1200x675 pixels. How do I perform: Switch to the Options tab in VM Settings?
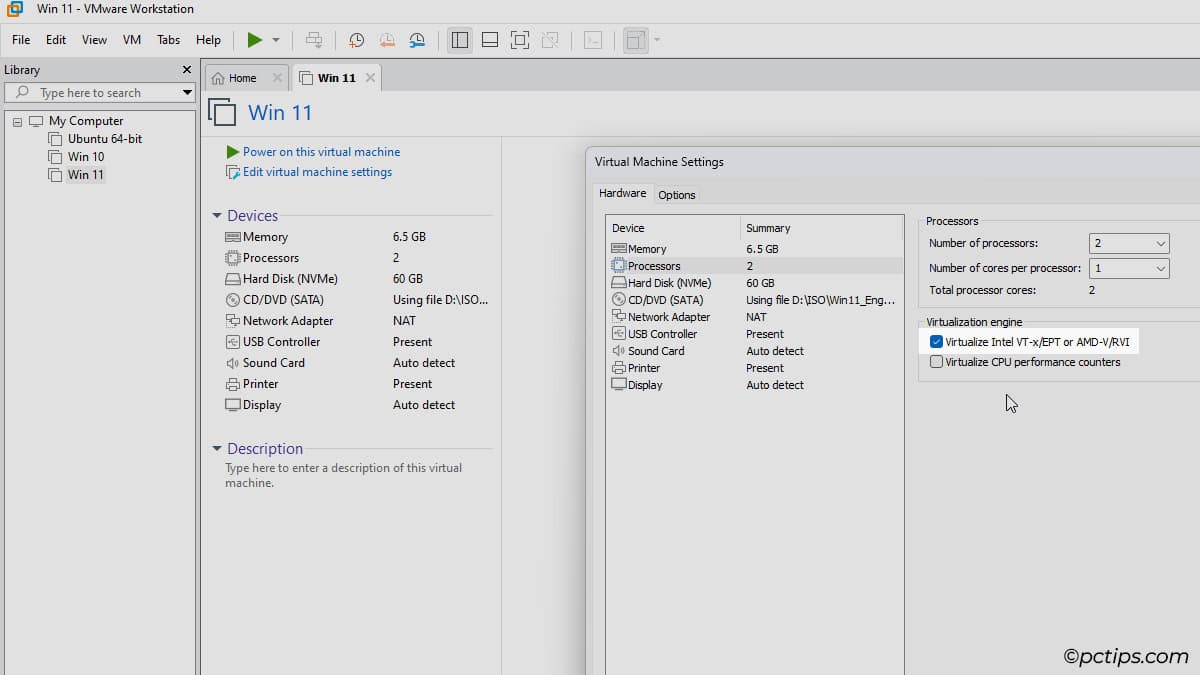tap(677, 194)
